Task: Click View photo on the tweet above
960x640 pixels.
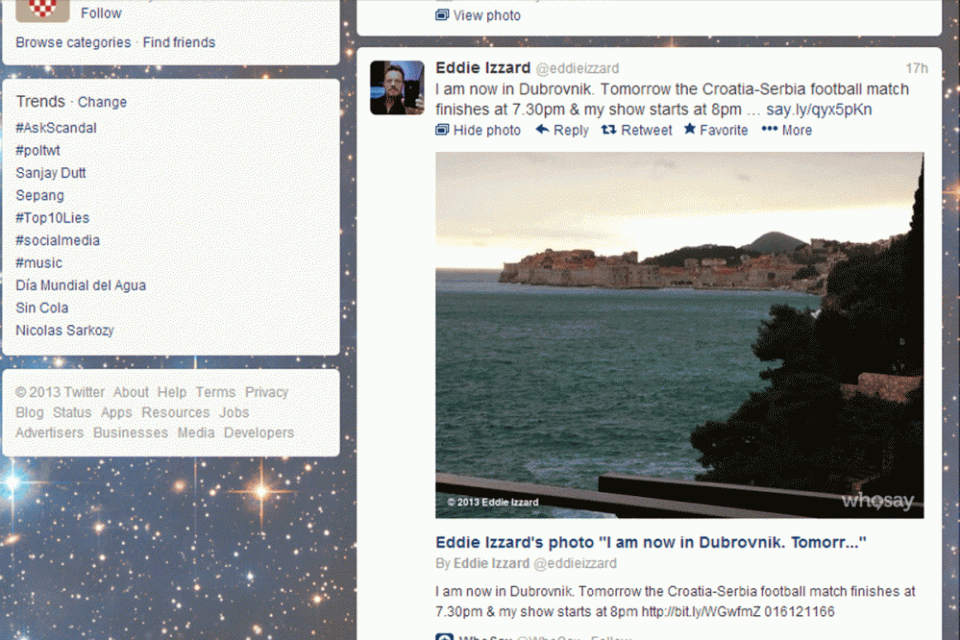Action: 487,15
